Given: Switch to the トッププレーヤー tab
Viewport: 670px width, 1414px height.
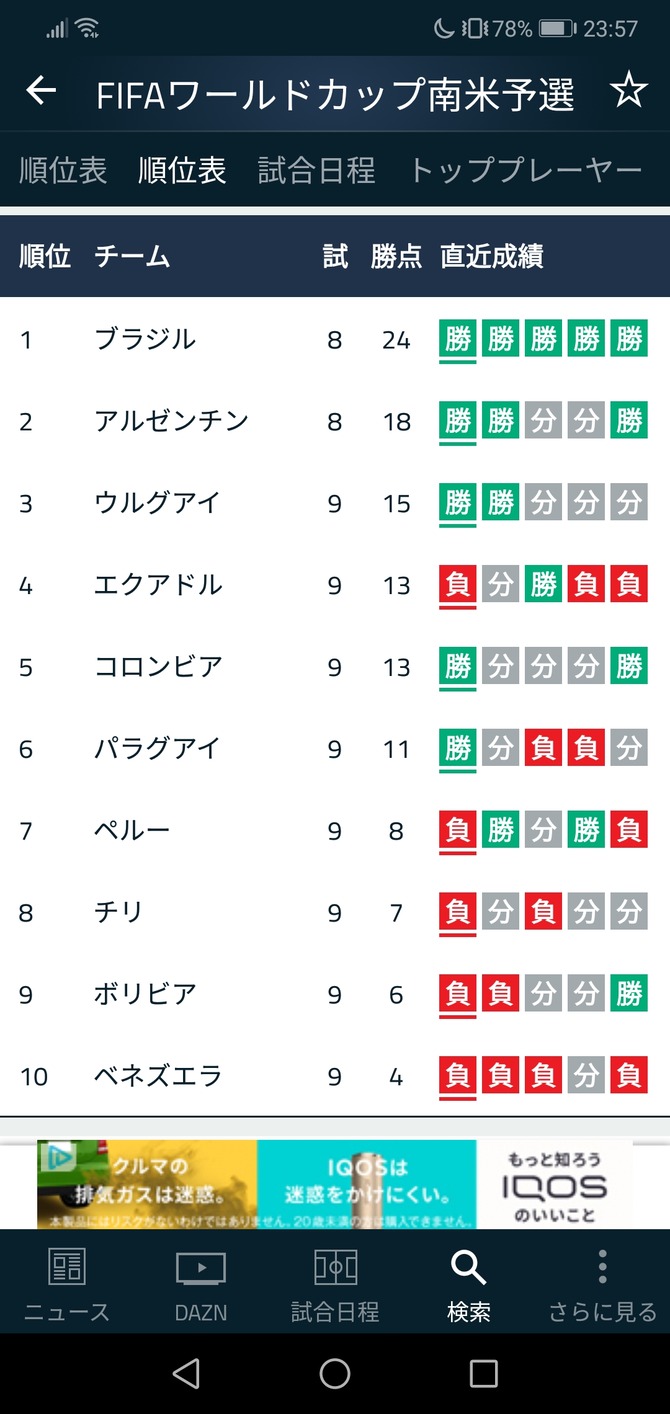Looking at the screenshot, I should coord(526,170).
